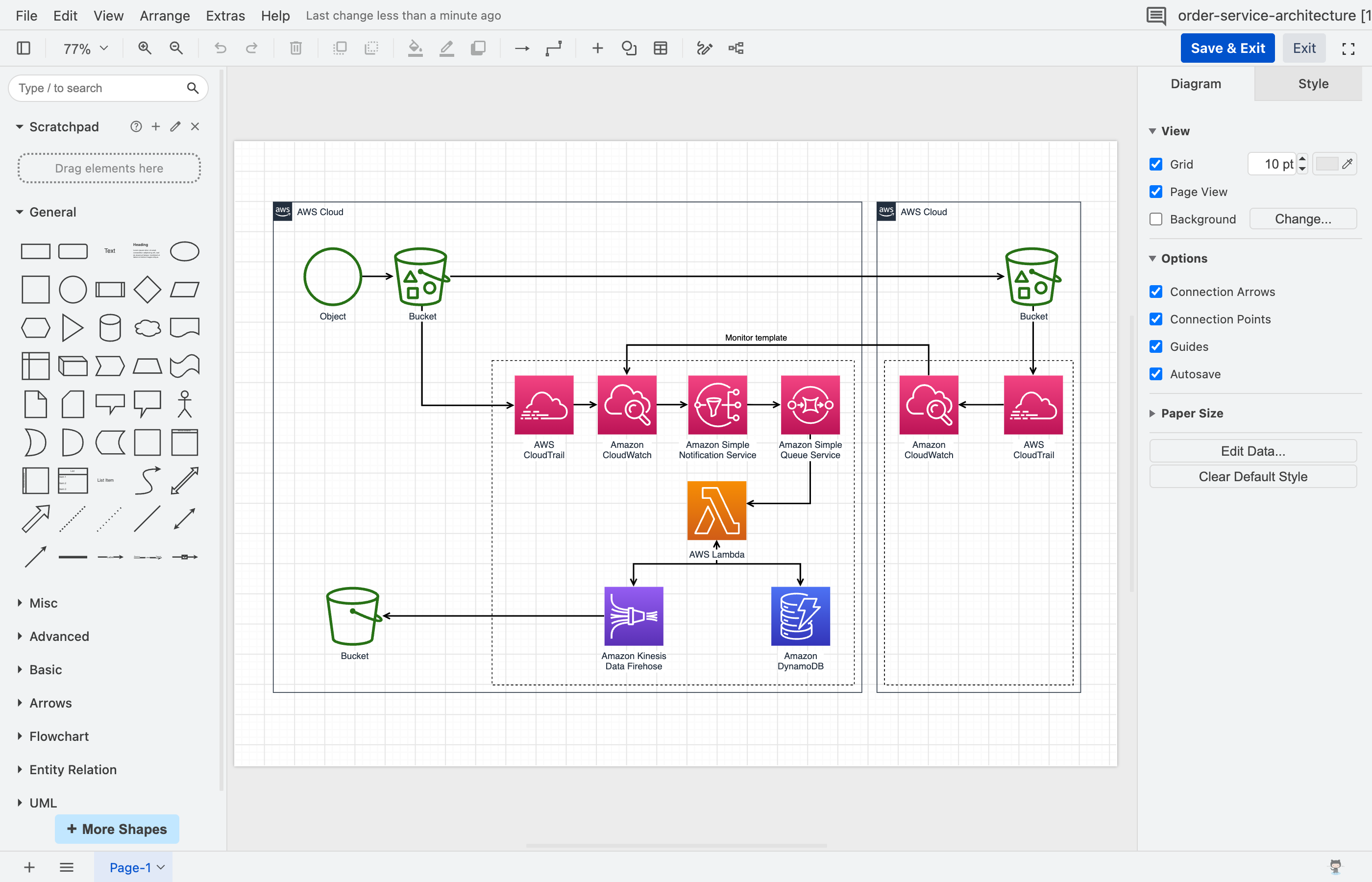Toggle the sidebar panels icon in toolbar
The width and height of the screenshot is (1372, 882).
24,48
